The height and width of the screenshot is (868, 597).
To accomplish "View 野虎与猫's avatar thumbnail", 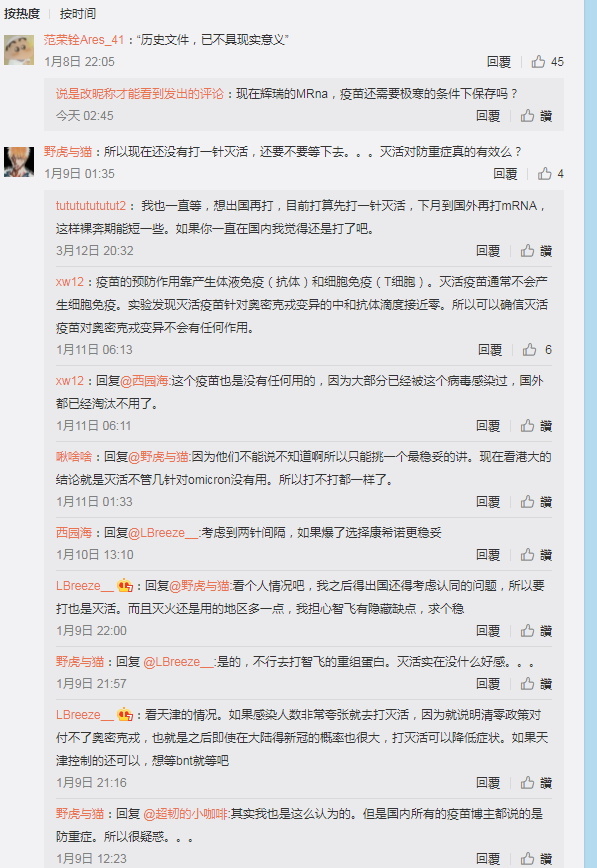I will (x=19, y=162).
